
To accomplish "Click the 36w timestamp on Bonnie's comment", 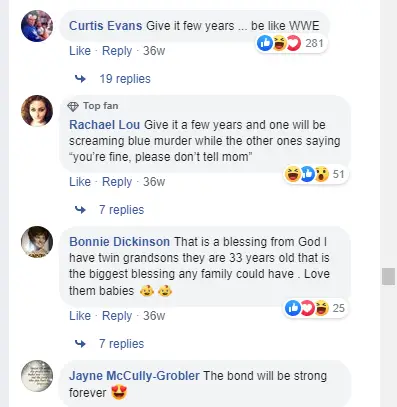I will click(x=154, y=316).
